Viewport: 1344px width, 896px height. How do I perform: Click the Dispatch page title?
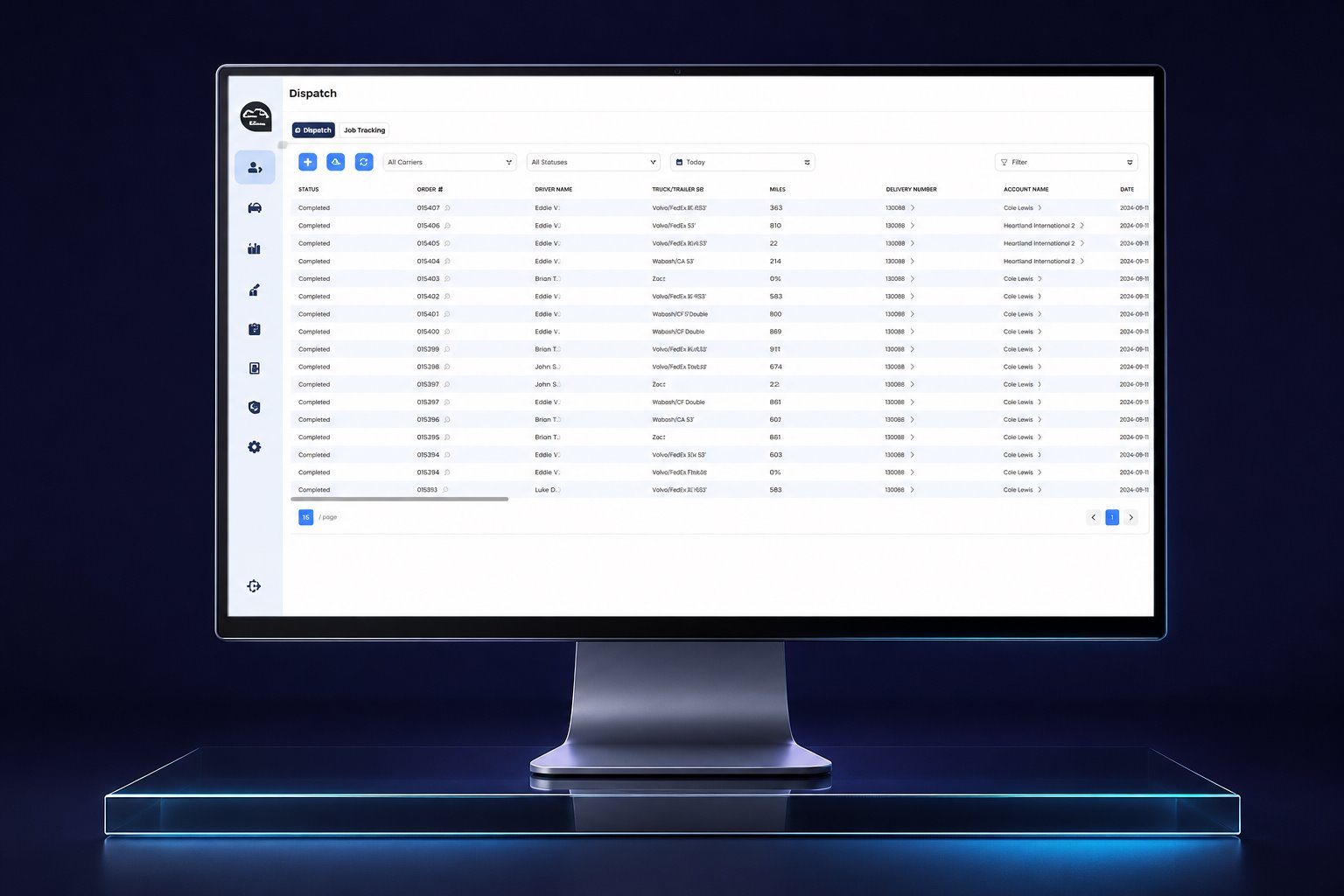pos(313,94)
